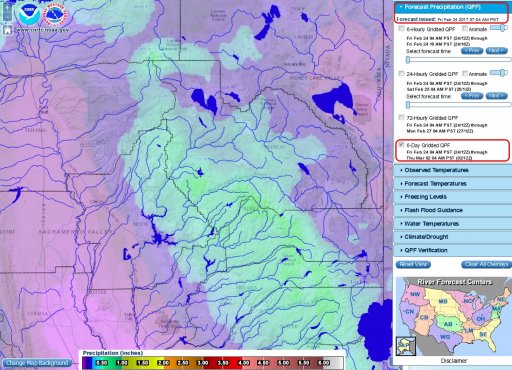The image size is (512, 370).
Task: Select CB region on River Forecast Centers map
Action: [x=424, y=317]
